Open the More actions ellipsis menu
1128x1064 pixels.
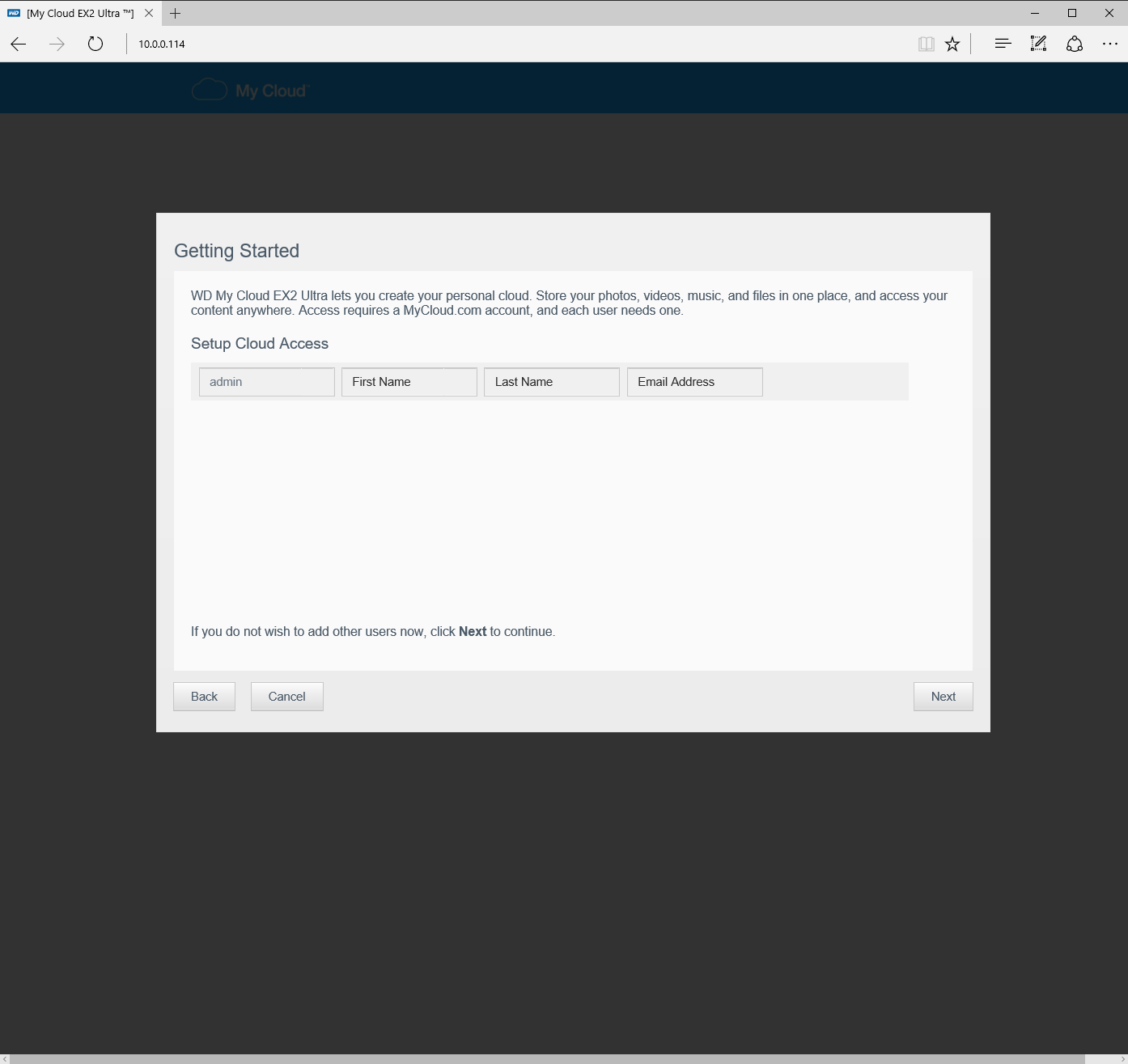(x=1109, y=44)
